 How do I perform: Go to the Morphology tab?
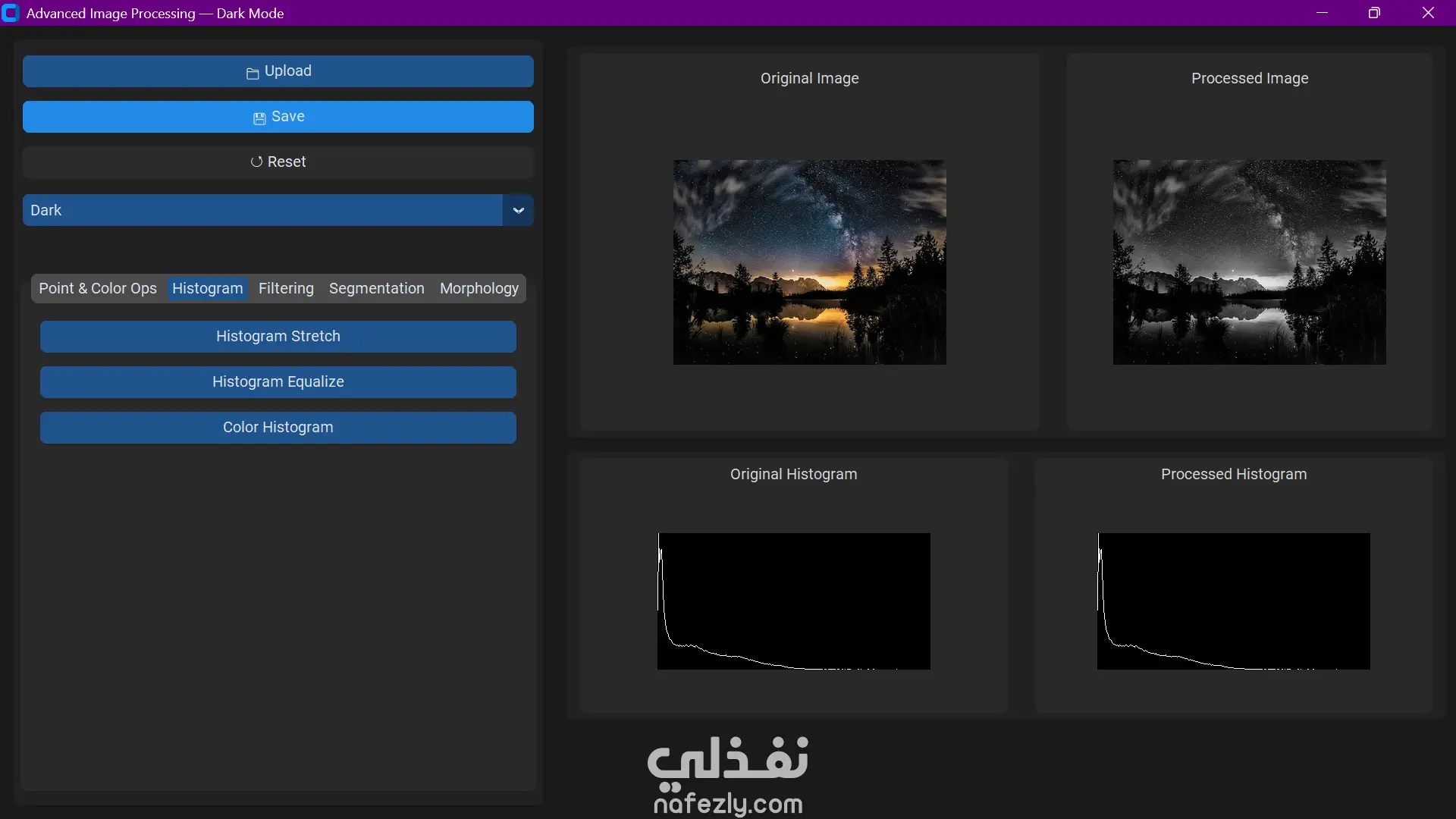(x=479, y=288)
